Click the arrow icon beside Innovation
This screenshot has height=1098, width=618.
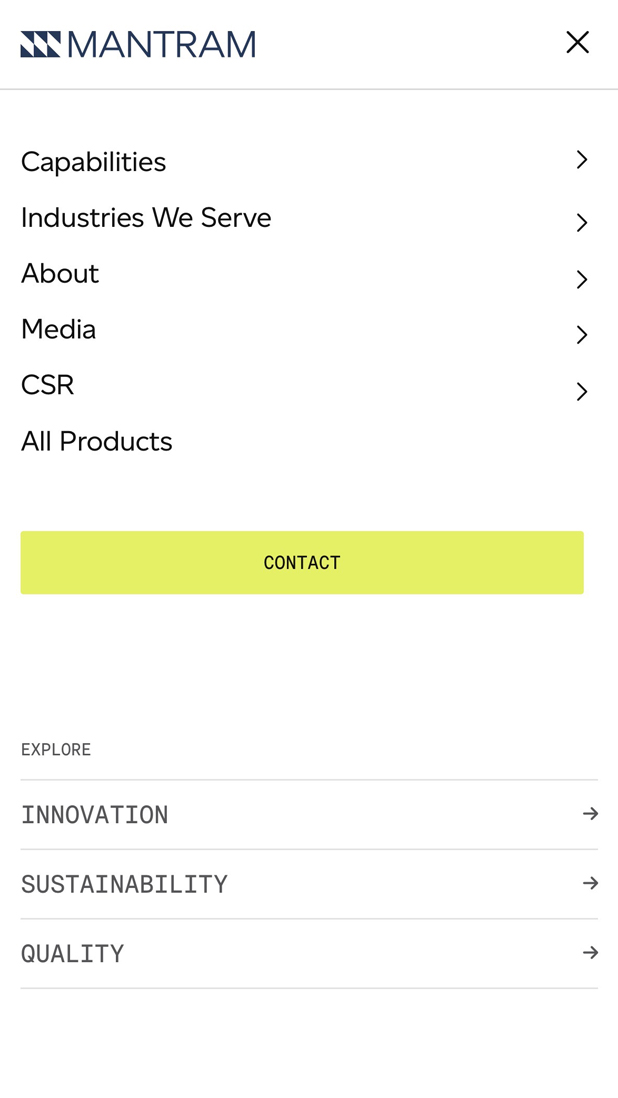(x=590, y=814)
